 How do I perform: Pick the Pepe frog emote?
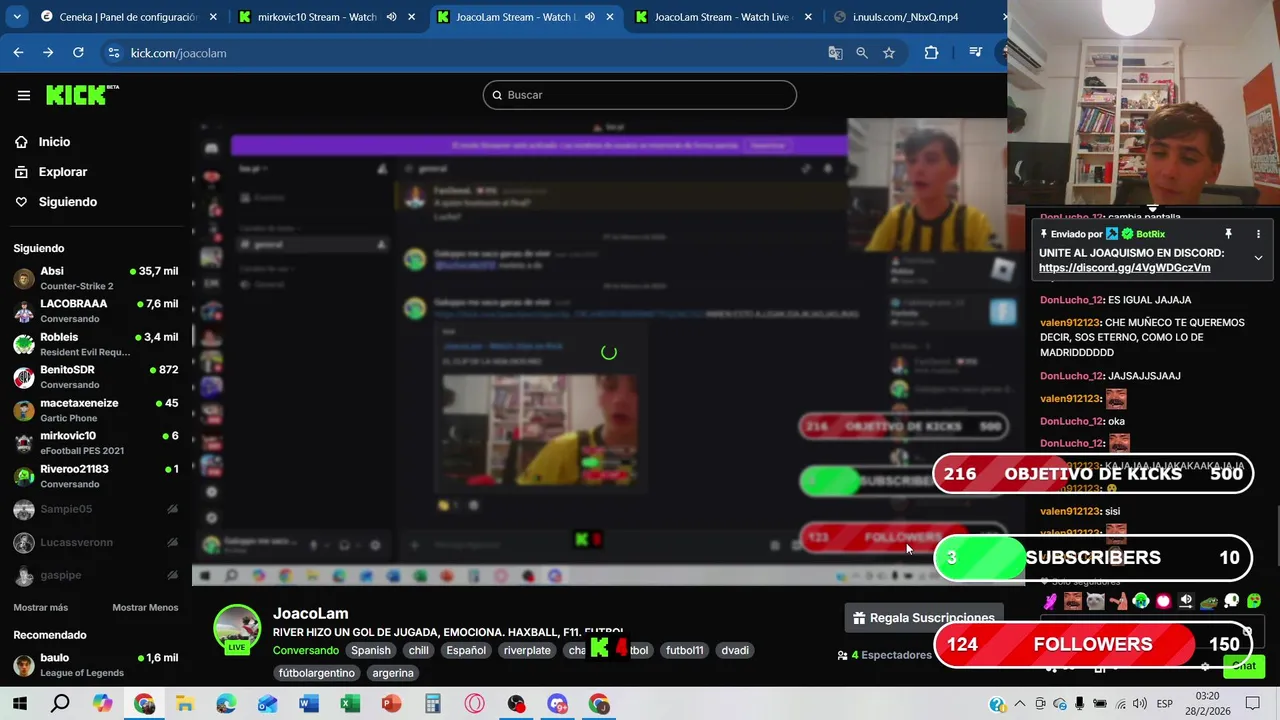pos(1209,601)
